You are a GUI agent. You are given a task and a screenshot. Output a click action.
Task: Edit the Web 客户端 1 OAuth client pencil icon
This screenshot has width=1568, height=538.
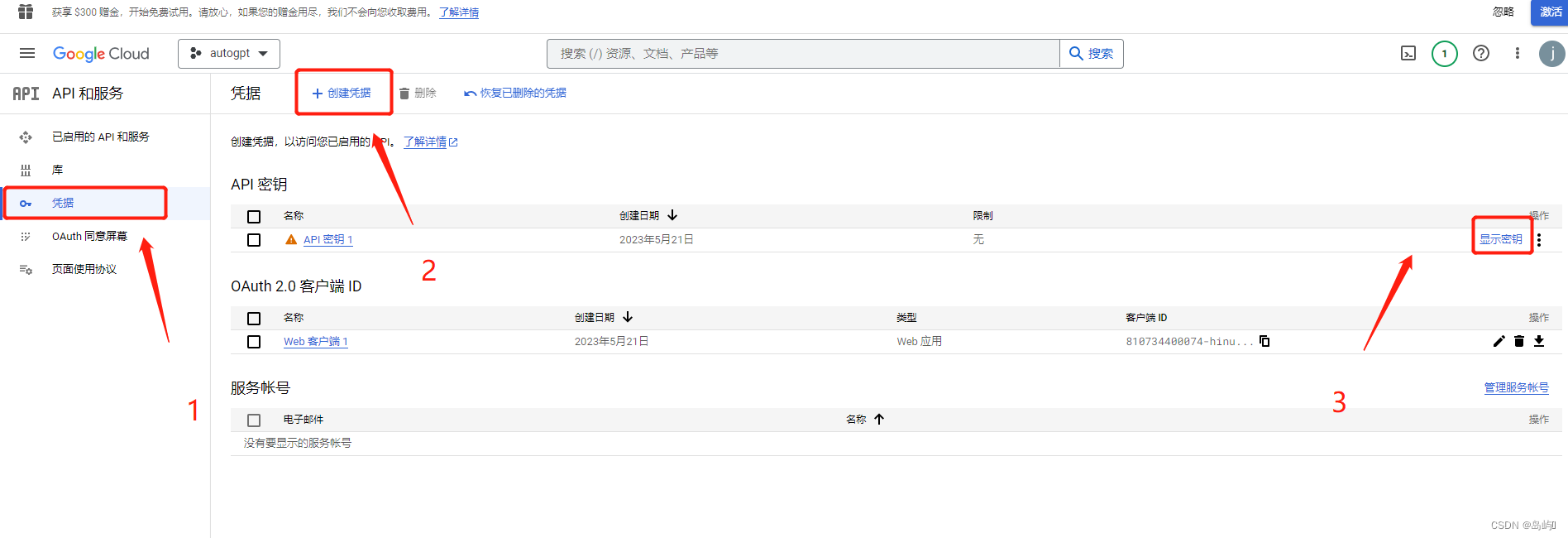click(x=1499, y=341)
